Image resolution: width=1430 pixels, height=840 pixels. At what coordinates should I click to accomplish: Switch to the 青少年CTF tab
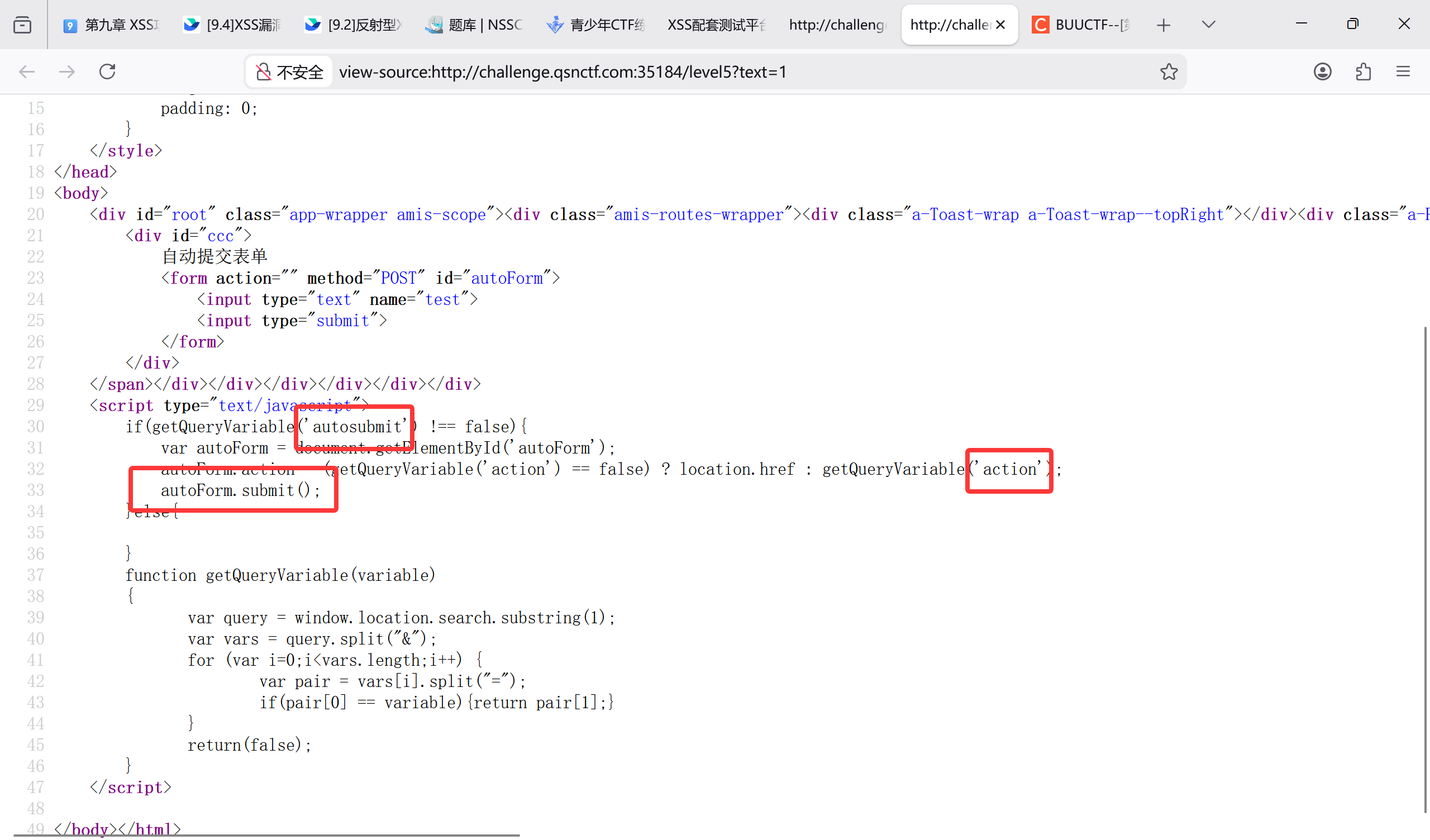(x=596, y=25)
